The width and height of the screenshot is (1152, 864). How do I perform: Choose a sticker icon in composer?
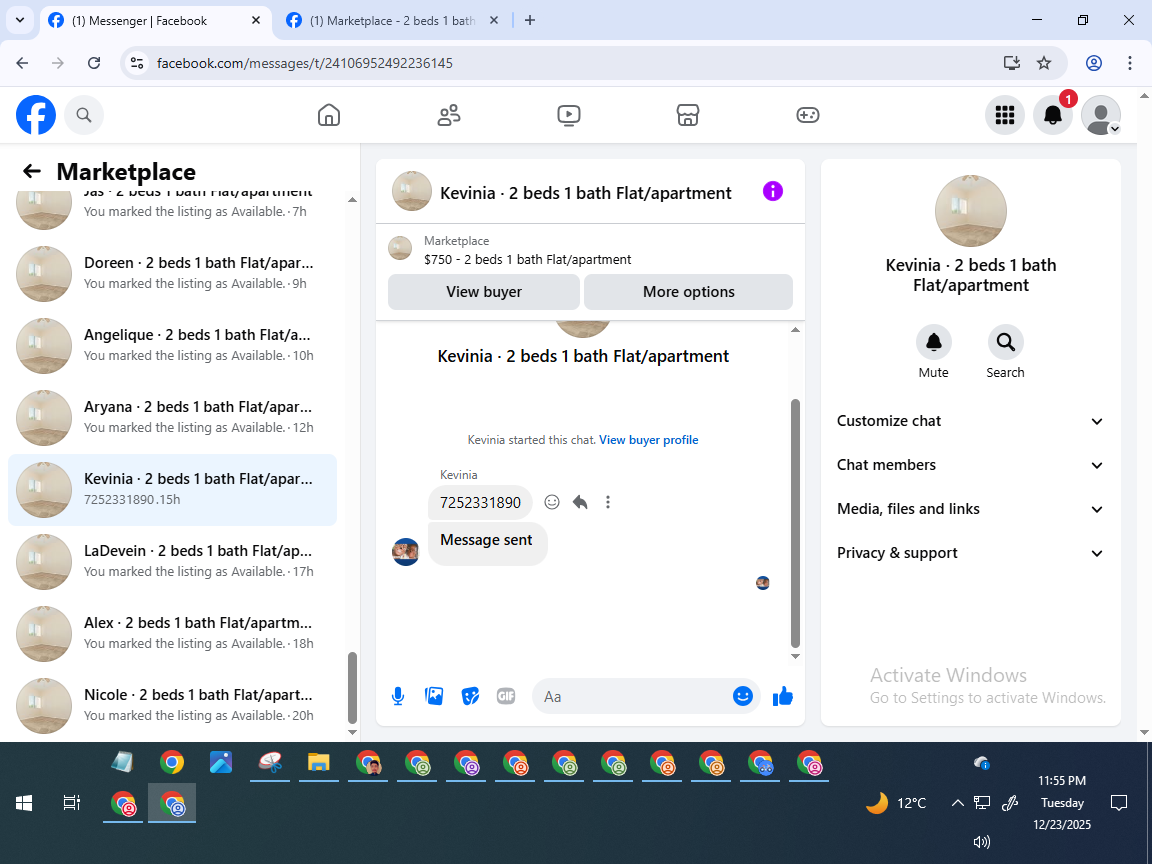[x=470, y=696]
